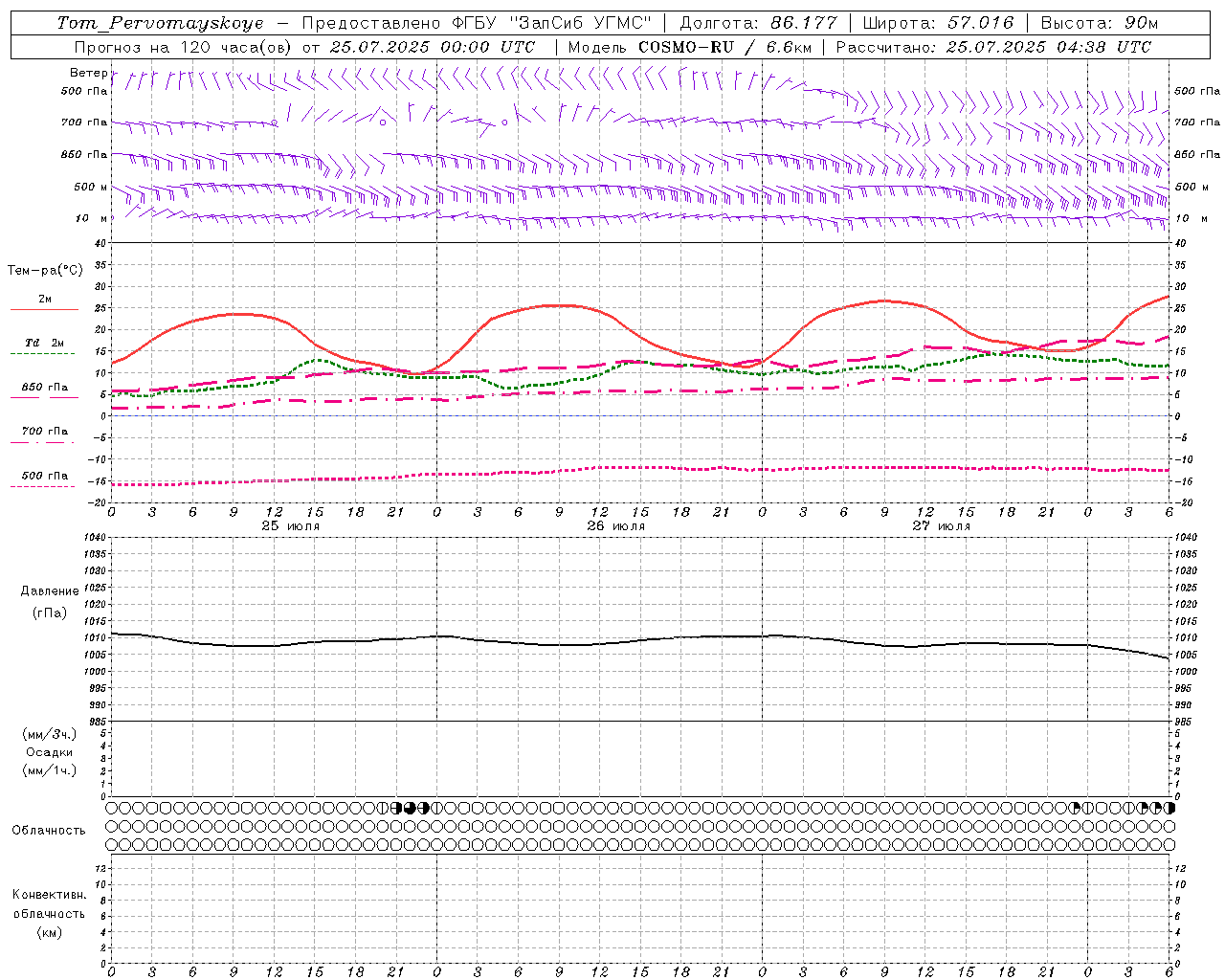Click the Облачность cloud cover label

(49, 831)
